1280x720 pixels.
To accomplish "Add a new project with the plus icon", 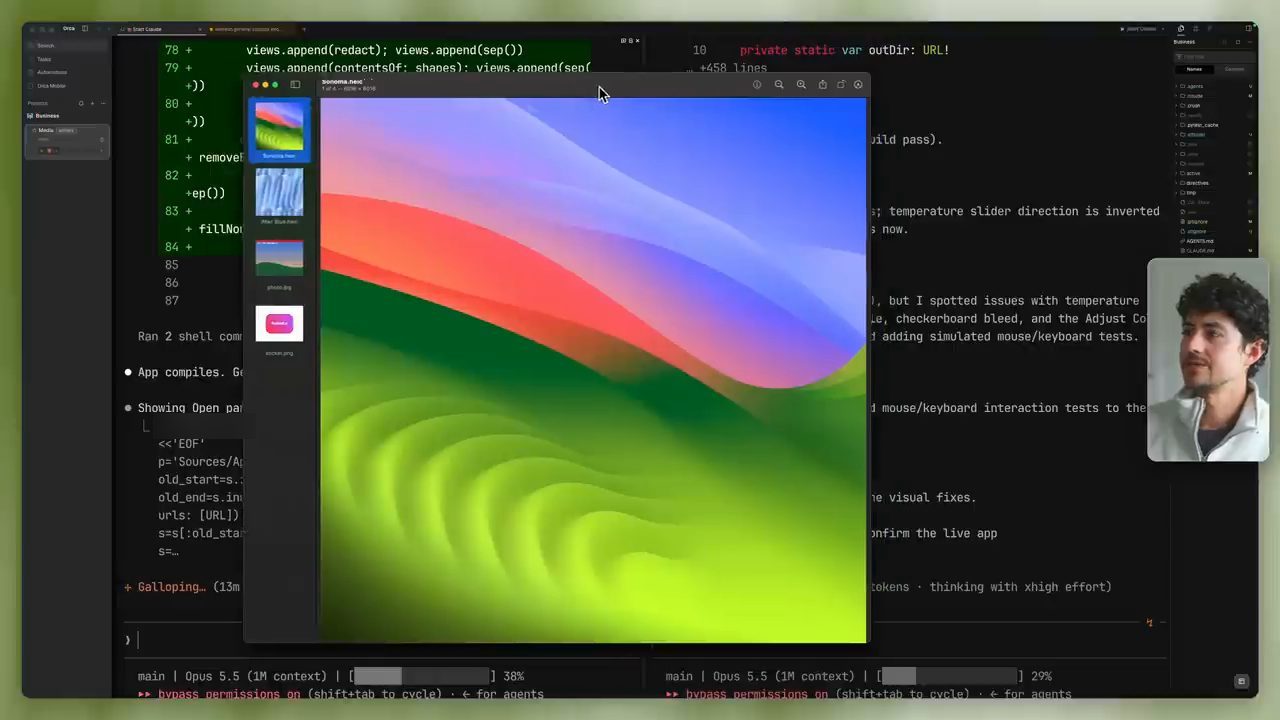I will (92, 103).
